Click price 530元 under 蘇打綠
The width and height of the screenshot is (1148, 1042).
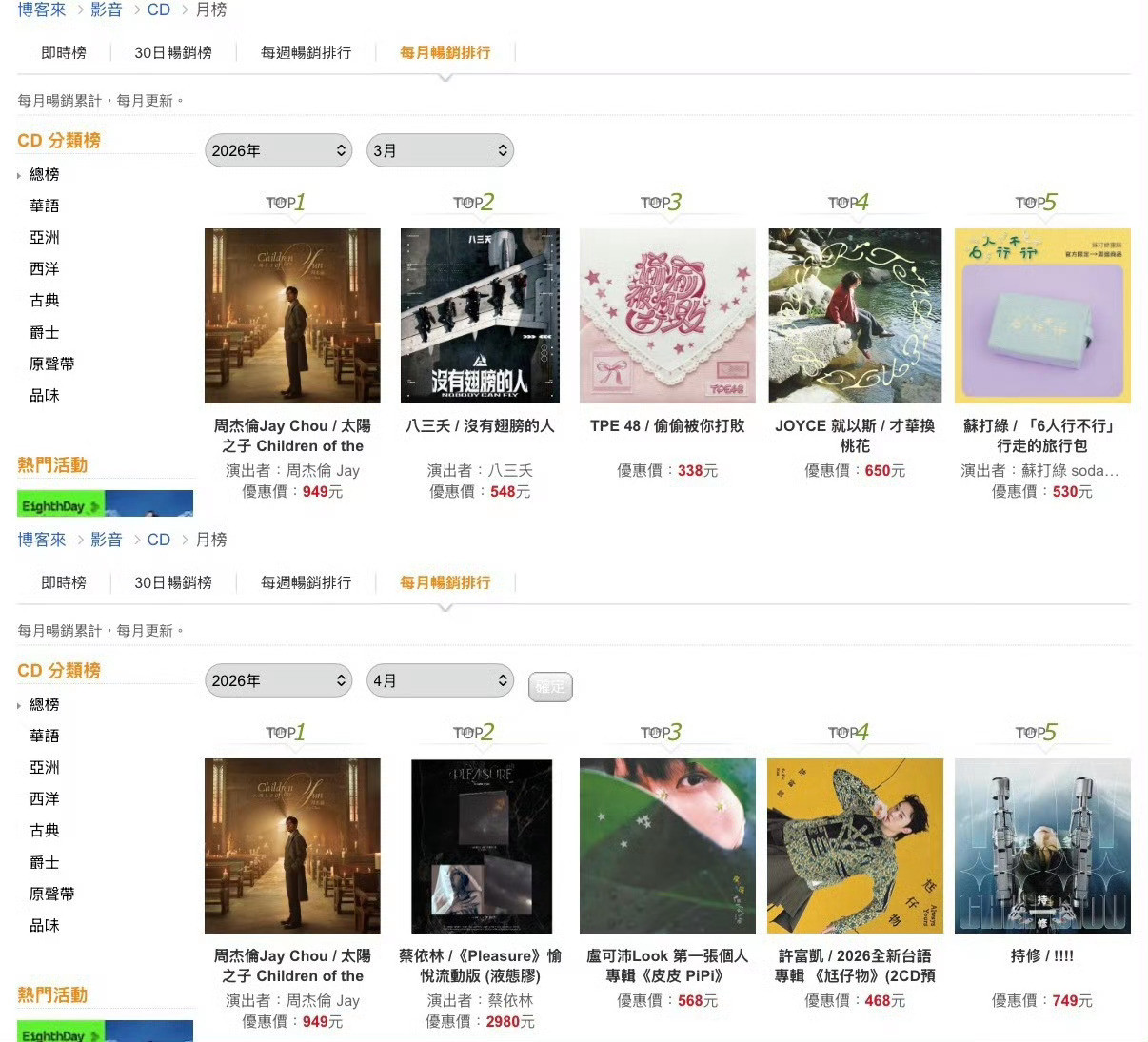click(1073, 492)
